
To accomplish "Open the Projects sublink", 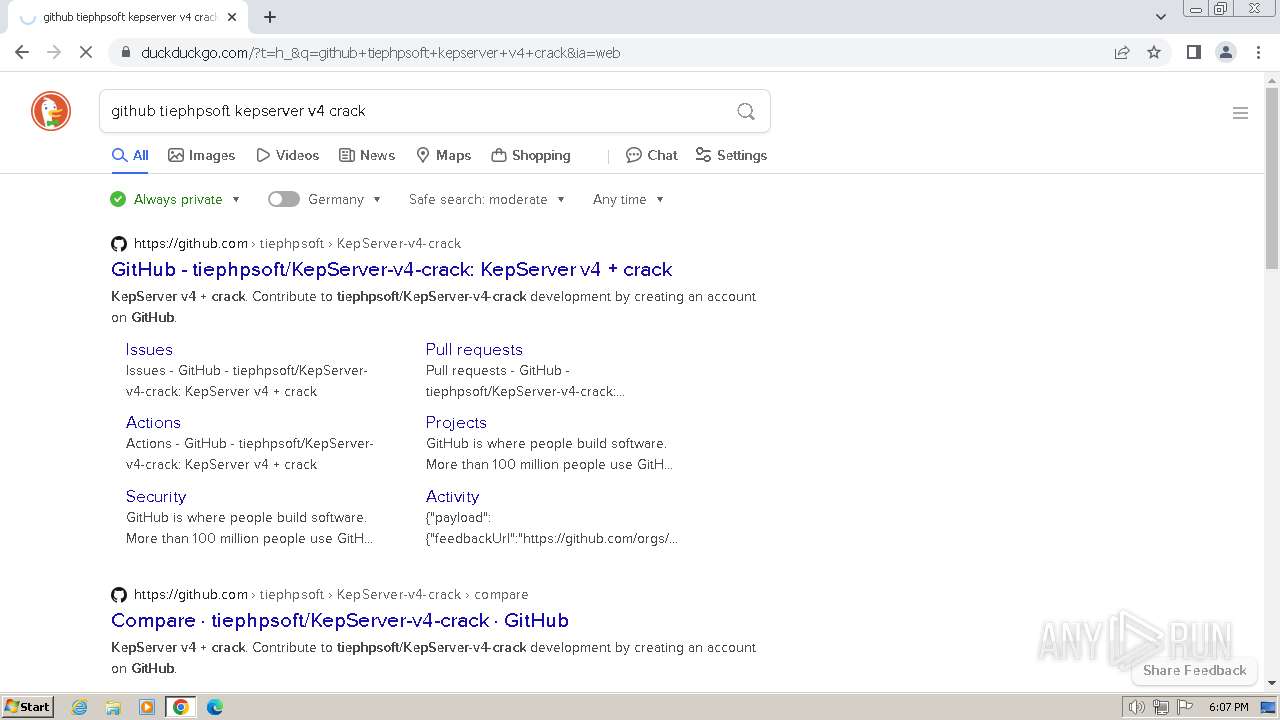I will point(456,422).
